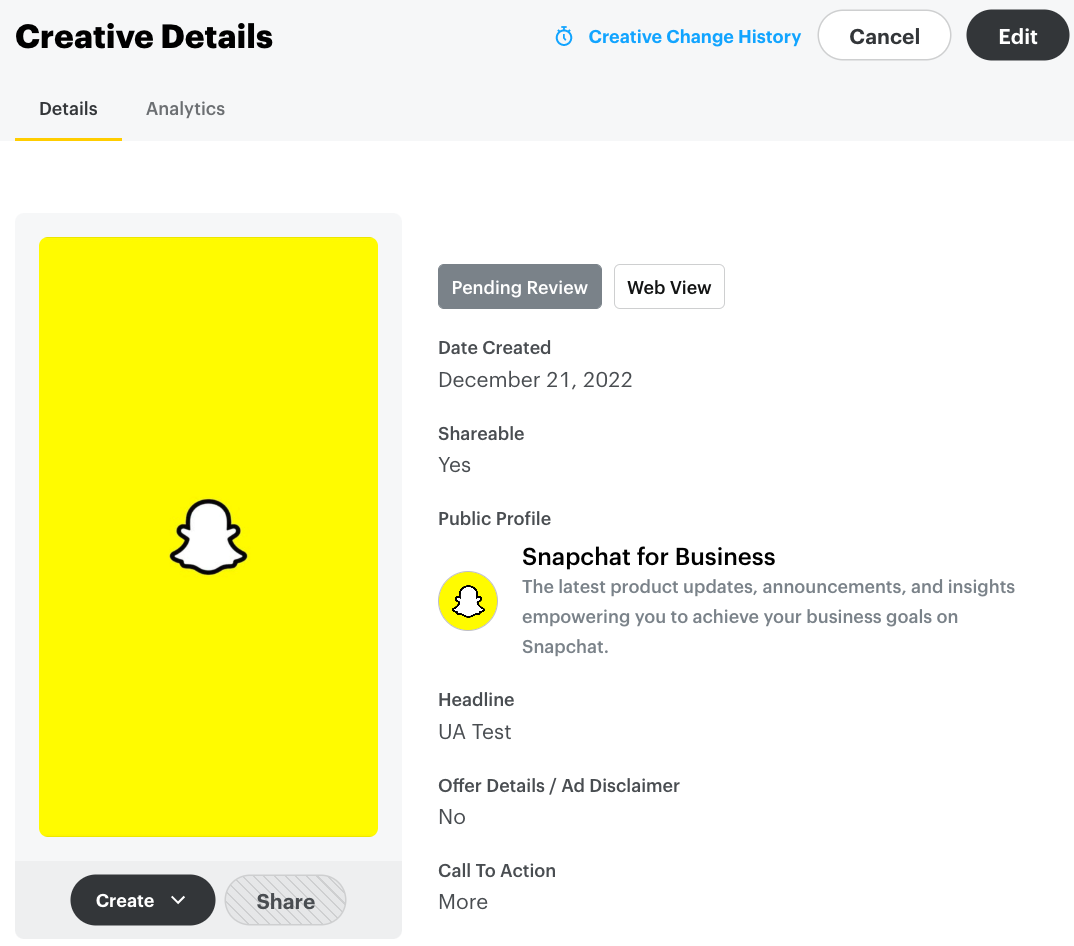Viewport: 1074px width, 946px height.
Task: Click the Offer Details value No
Action: (452, 817)
